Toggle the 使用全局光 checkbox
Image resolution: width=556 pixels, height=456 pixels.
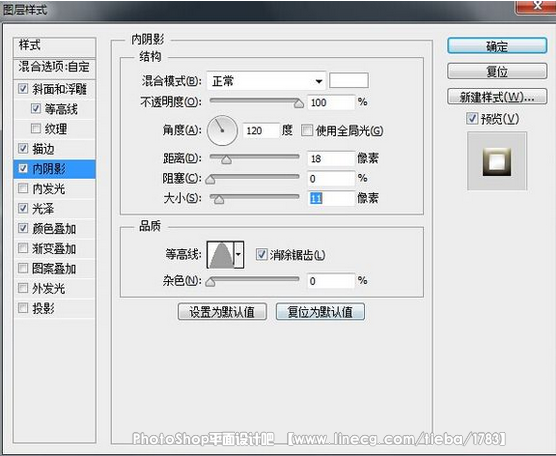(x=307, y=130)
